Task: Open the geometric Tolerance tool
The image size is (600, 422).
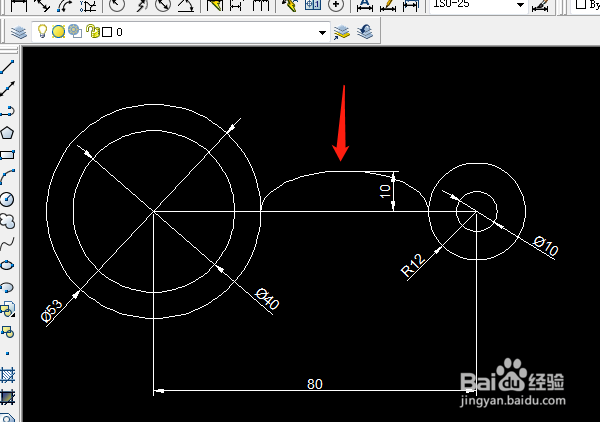Action: [x=313, y=5]
